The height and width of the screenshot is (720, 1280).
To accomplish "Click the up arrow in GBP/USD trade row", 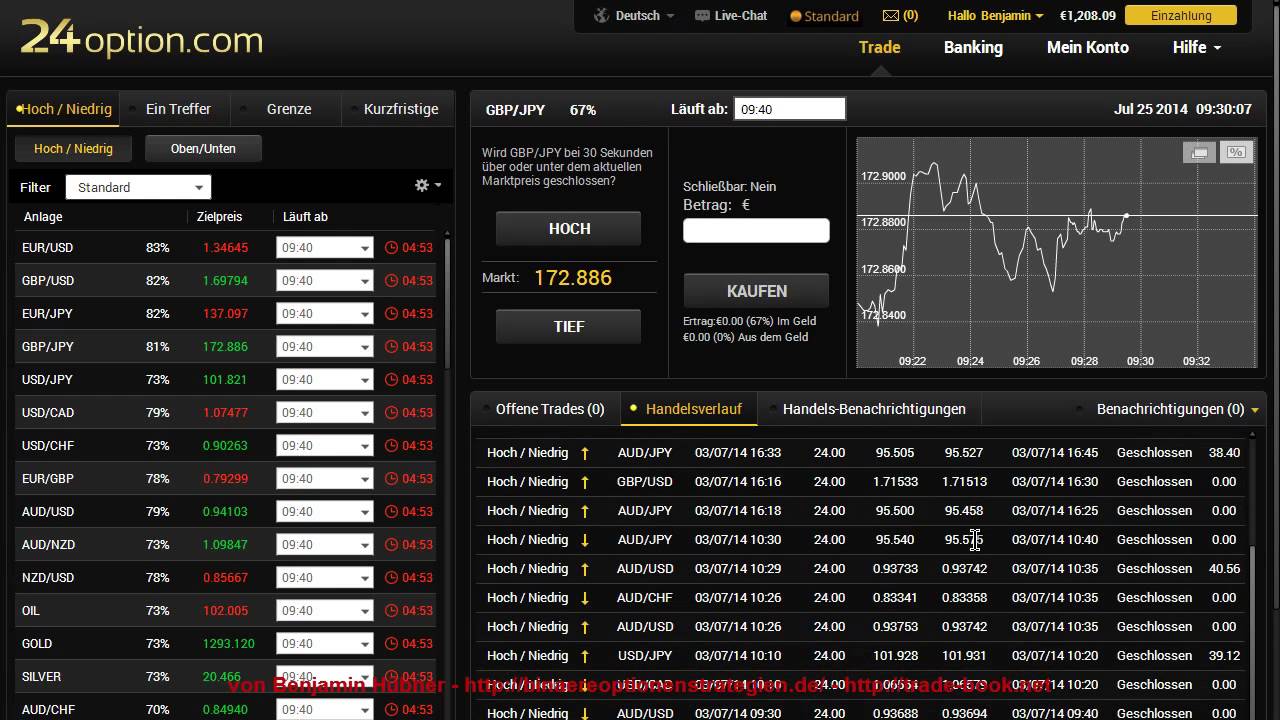I will [585, 482].
